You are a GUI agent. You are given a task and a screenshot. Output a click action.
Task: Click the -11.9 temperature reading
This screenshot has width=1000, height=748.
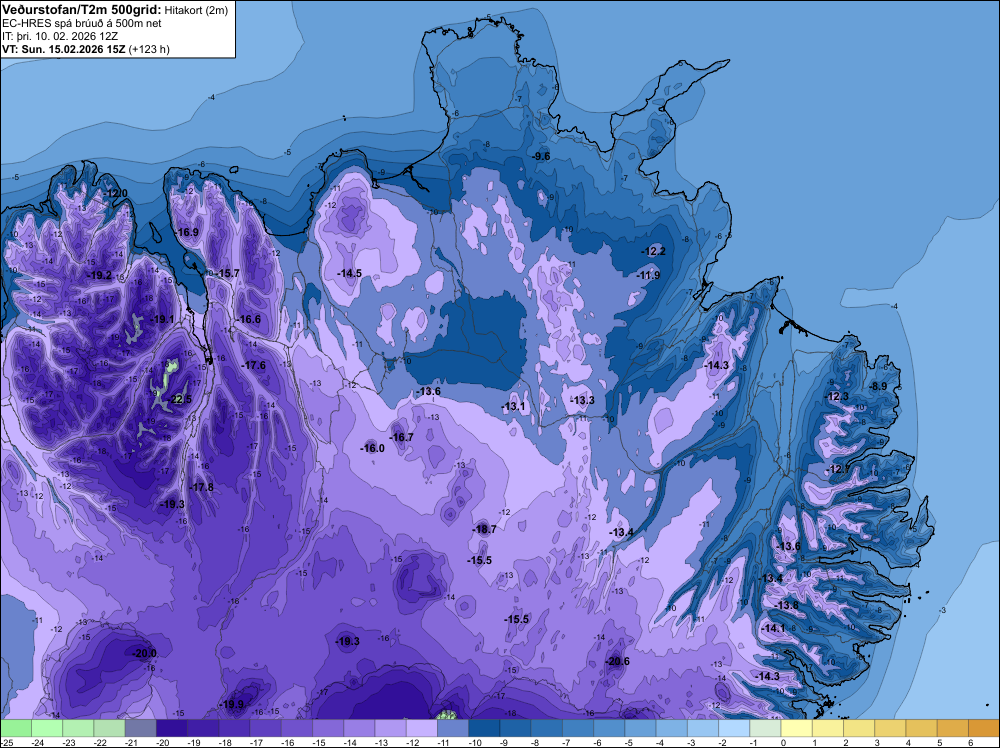[649, 275]
